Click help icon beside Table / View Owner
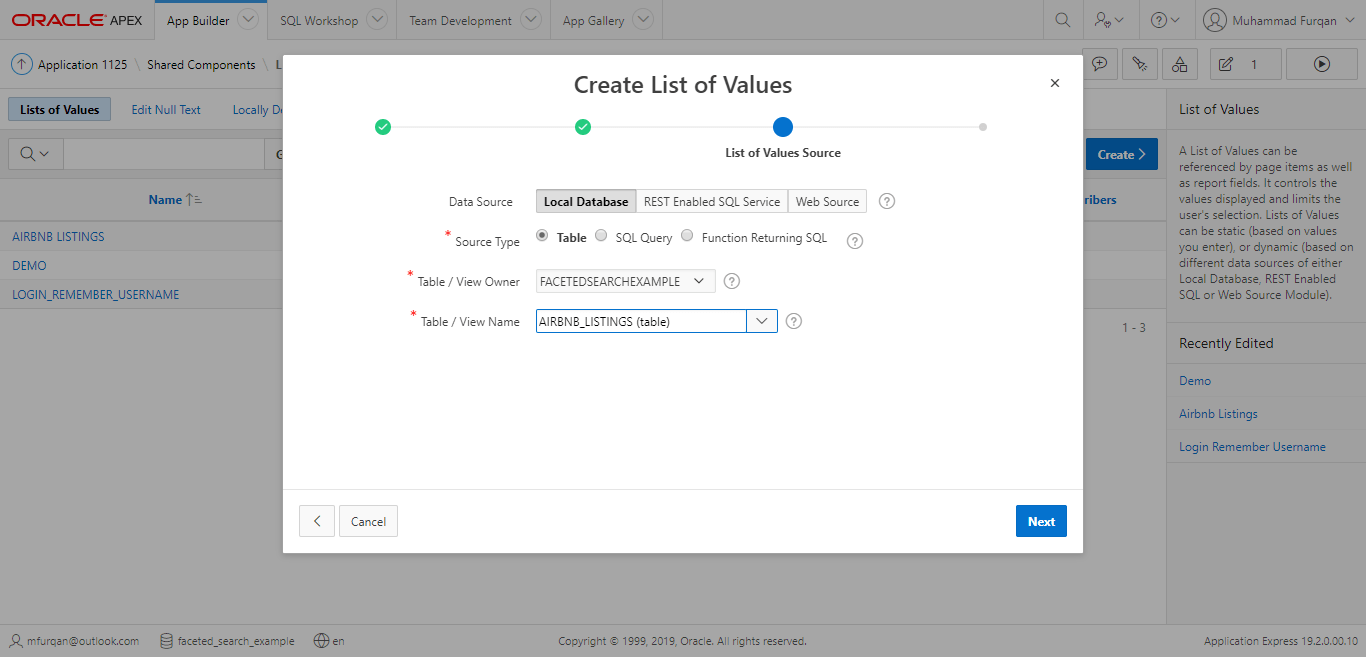Screen dimensions: 1366x657 pyautogui.click(x=732, y=281)
